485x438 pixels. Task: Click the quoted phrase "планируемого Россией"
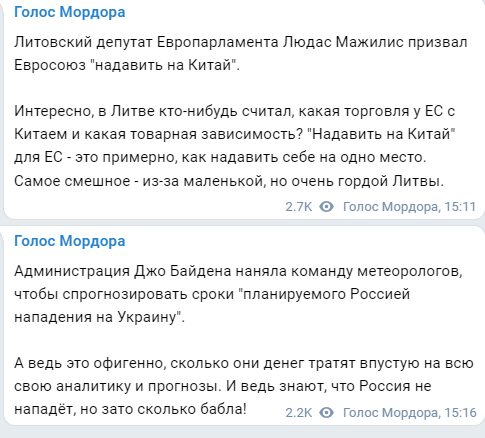(x=325, y=294)
